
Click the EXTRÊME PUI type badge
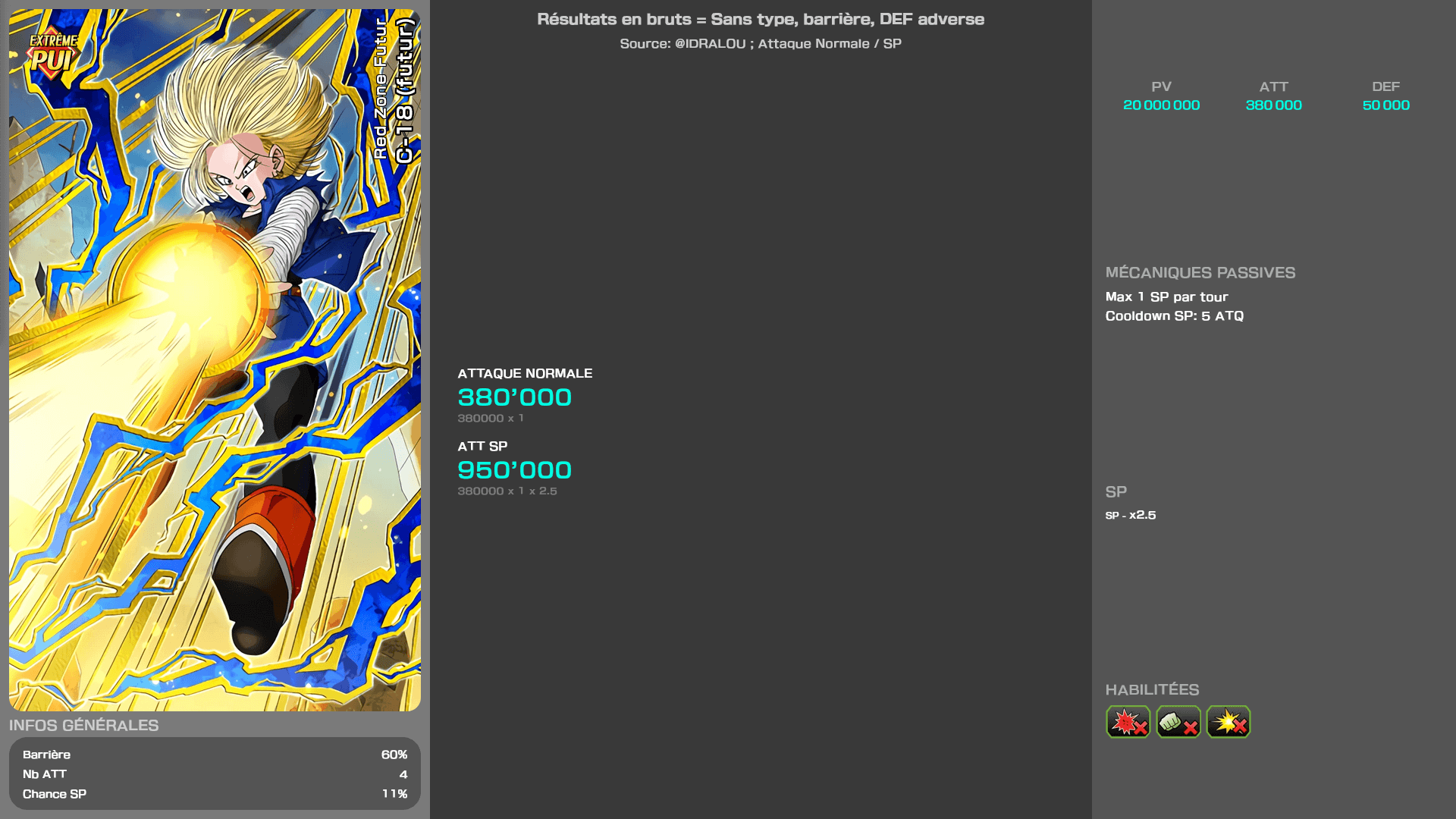pyautogui.click(x=52, y=54)
